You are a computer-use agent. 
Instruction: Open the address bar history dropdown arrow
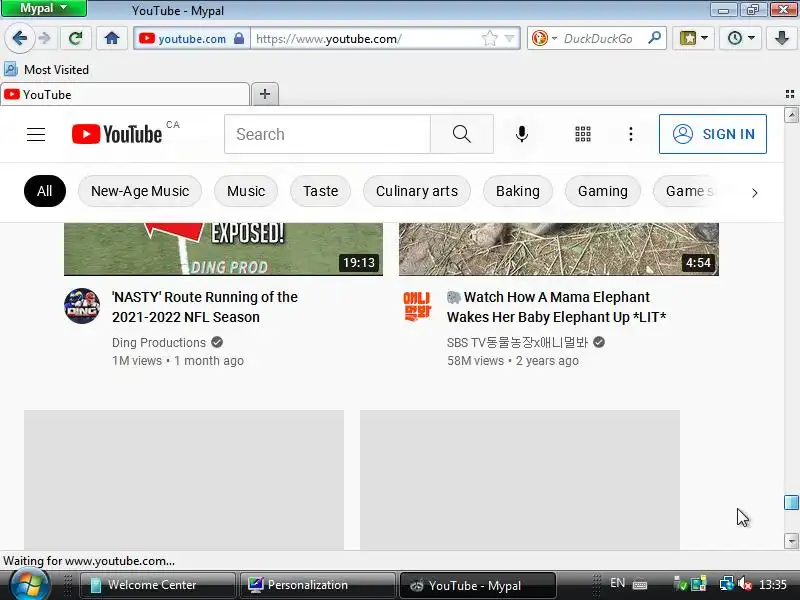pos(509,38)
